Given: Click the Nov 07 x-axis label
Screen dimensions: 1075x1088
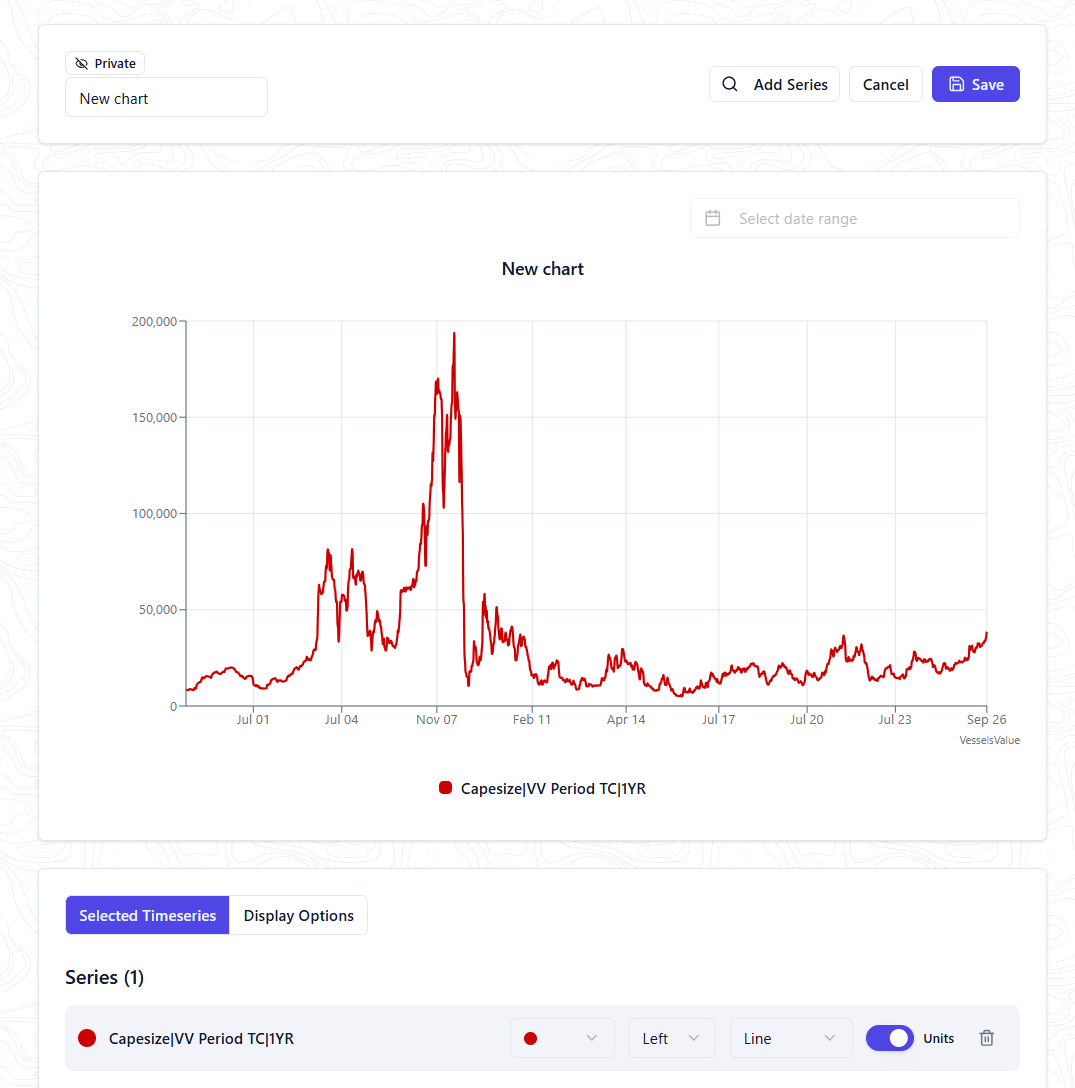Looking at the screenshot, I should 437,720.
